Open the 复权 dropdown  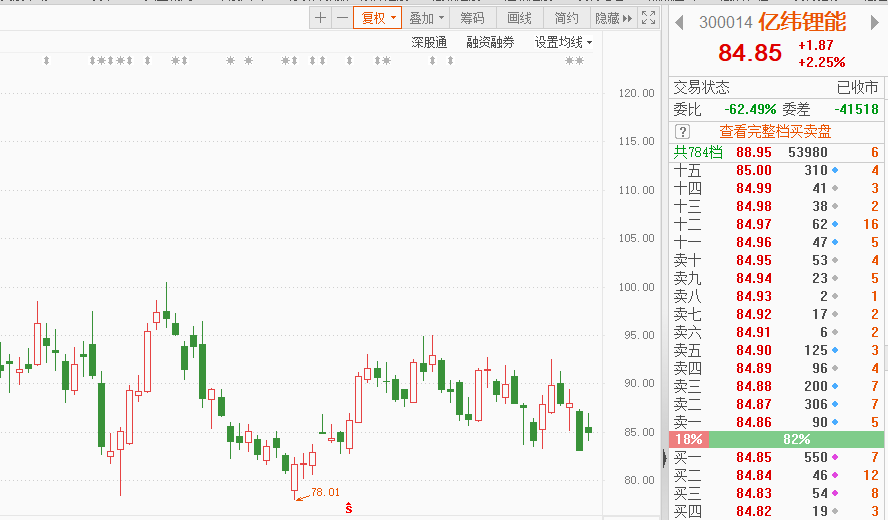378,18
